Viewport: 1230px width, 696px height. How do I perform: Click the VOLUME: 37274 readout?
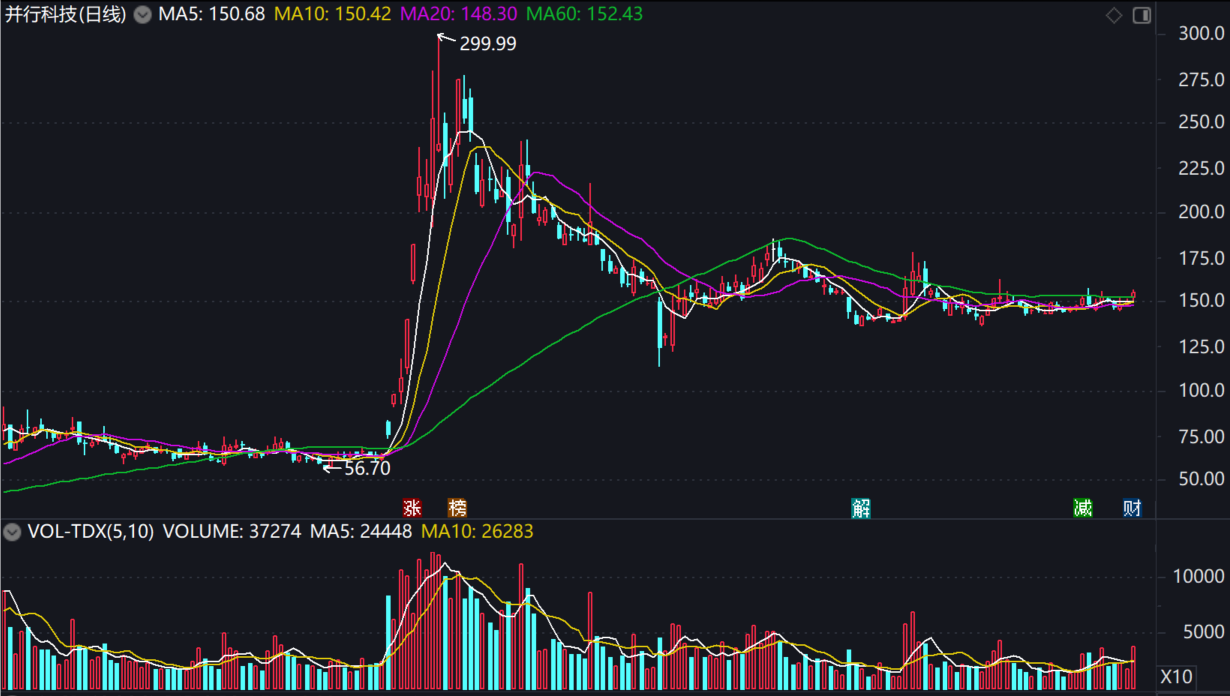click(x=232, y=532)
